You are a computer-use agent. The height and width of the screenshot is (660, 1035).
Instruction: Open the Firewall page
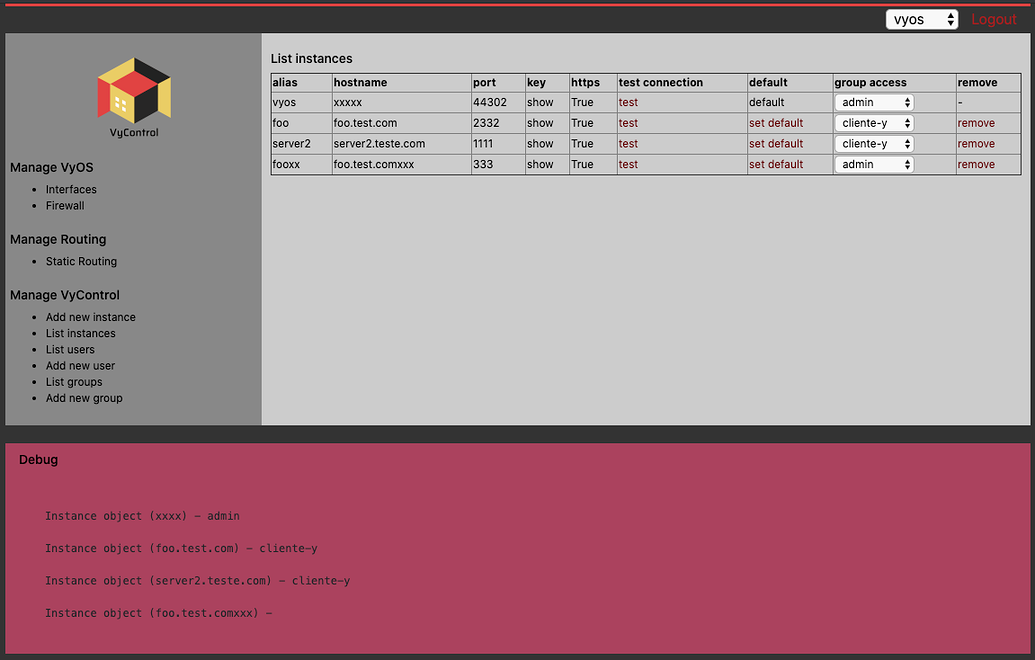pyautogui.click(x=64, y=205)
